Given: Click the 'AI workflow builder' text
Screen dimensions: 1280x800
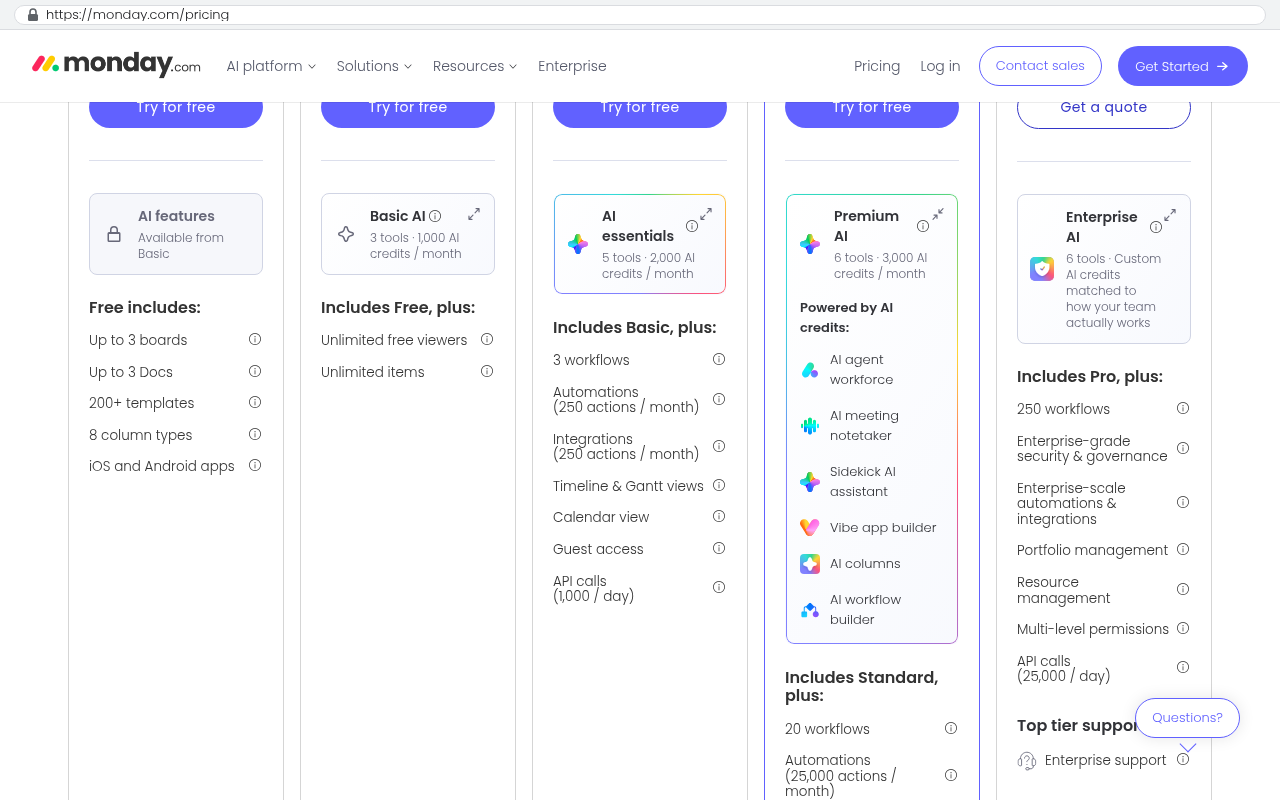Looking at the screenshot, I should pyautogui.click(x=866, y=609).
